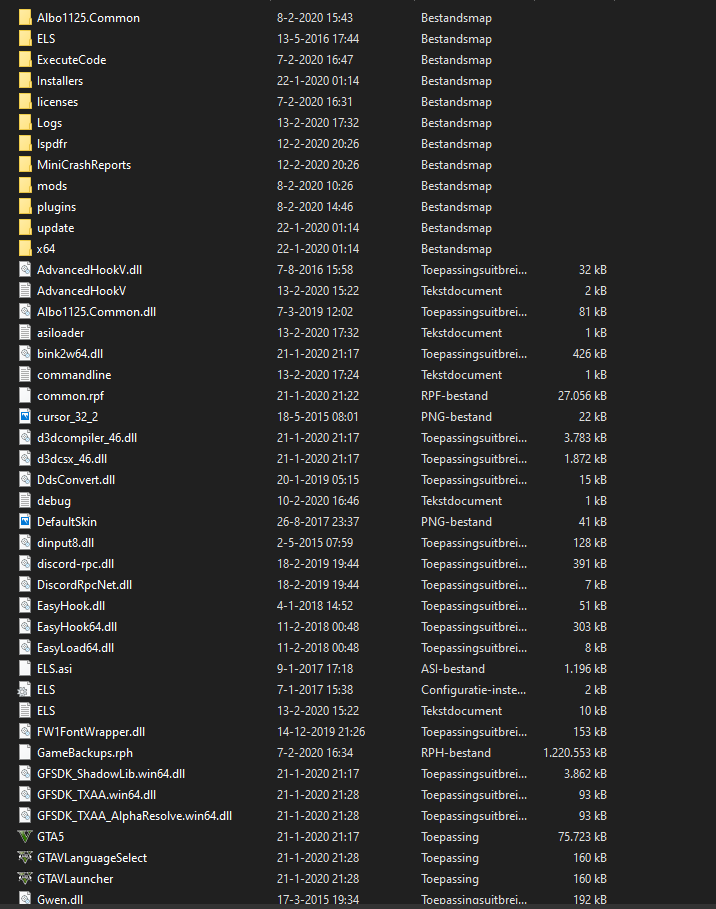The image size is (716, 909).
Task: Click the GTAVLauncher application icon
Action: coord(25,878)
